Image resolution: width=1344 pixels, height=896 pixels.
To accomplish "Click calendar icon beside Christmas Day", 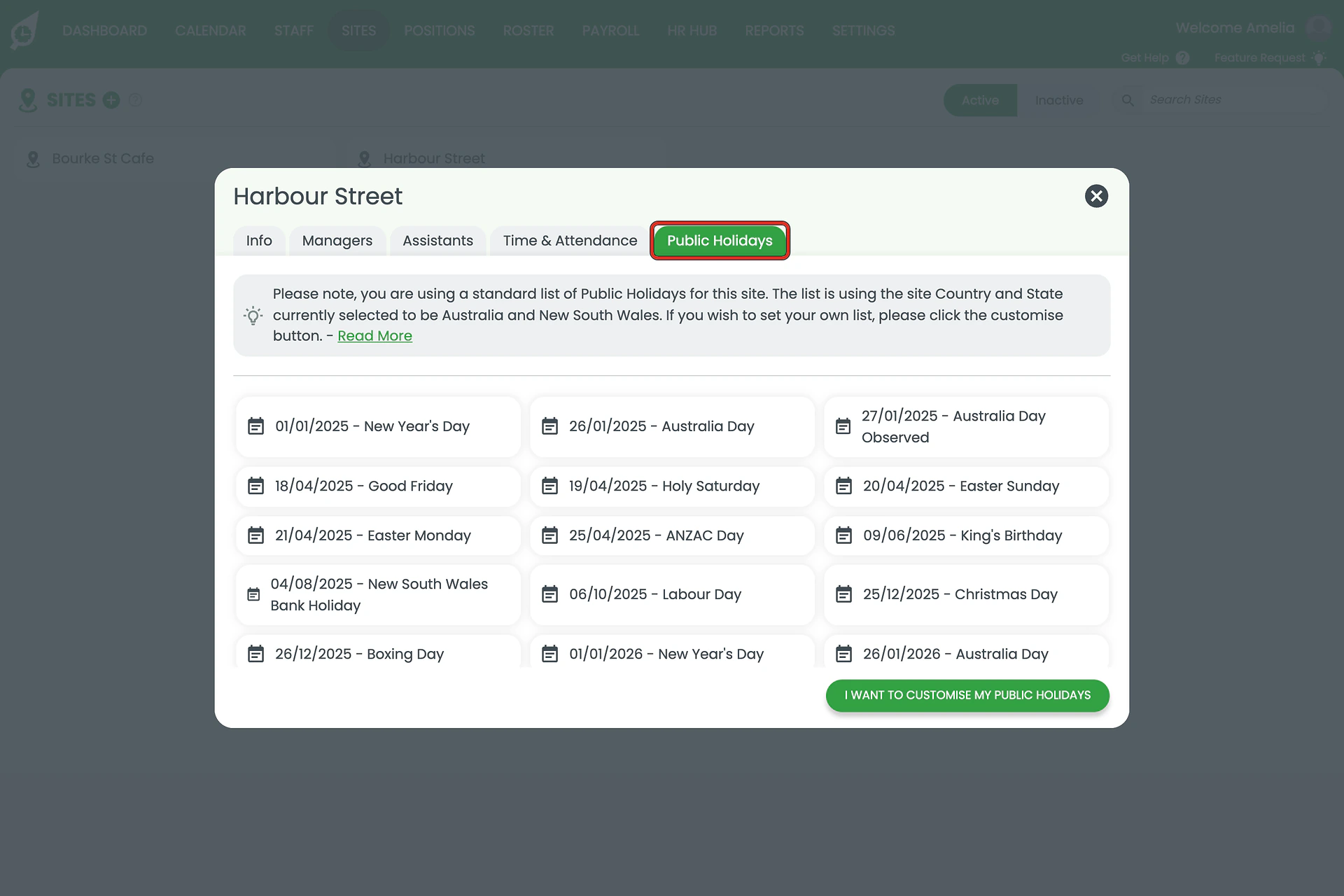I will (844, 594).
